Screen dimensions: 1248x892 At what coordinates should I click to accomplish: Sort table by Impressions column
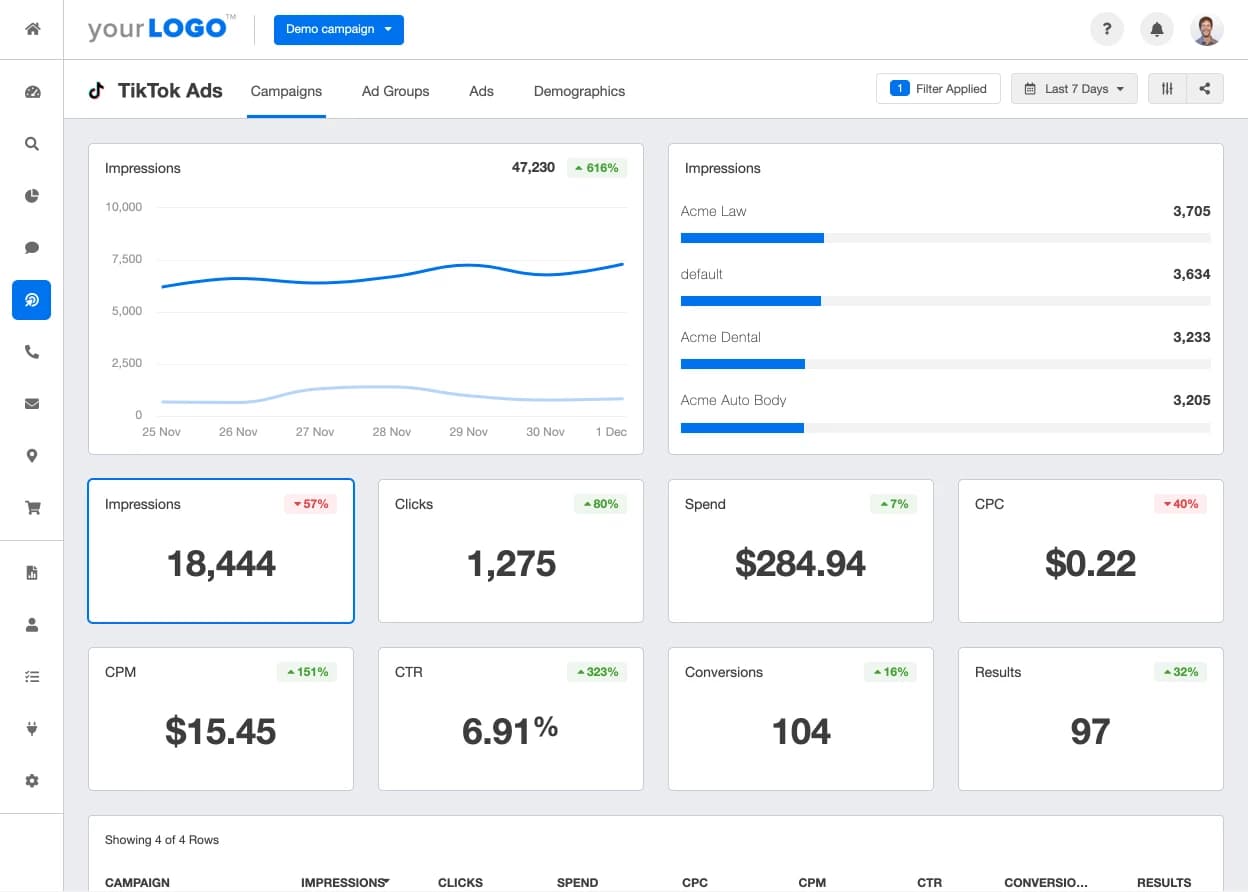tap(344, 883)
